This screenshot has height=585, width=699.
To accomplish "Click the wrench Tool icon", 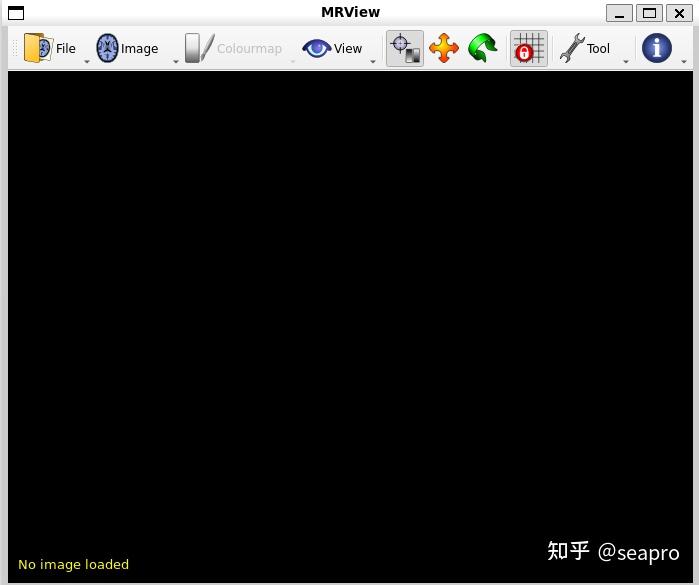I will [572, 48].
